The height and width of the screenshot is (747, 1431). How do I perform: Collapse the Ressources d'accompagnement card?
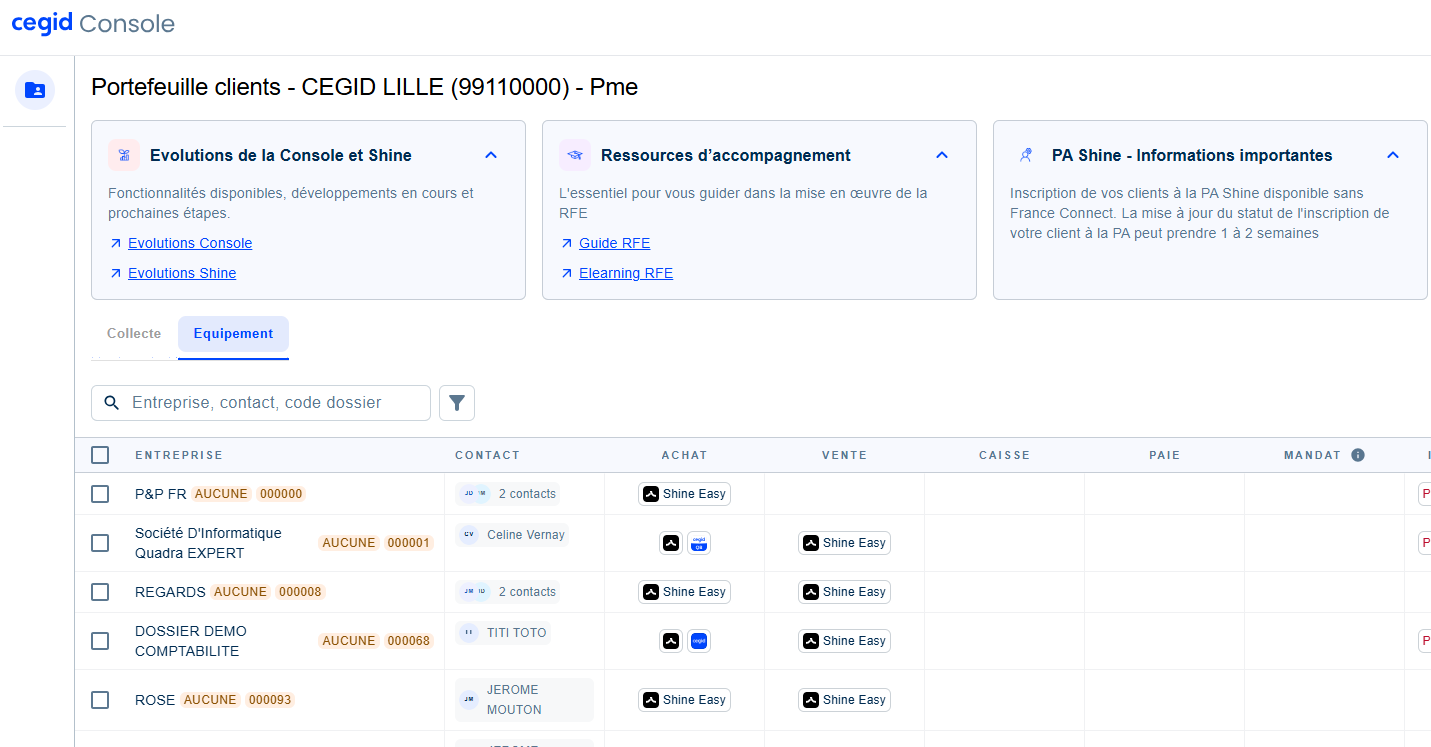pos(942,155)
